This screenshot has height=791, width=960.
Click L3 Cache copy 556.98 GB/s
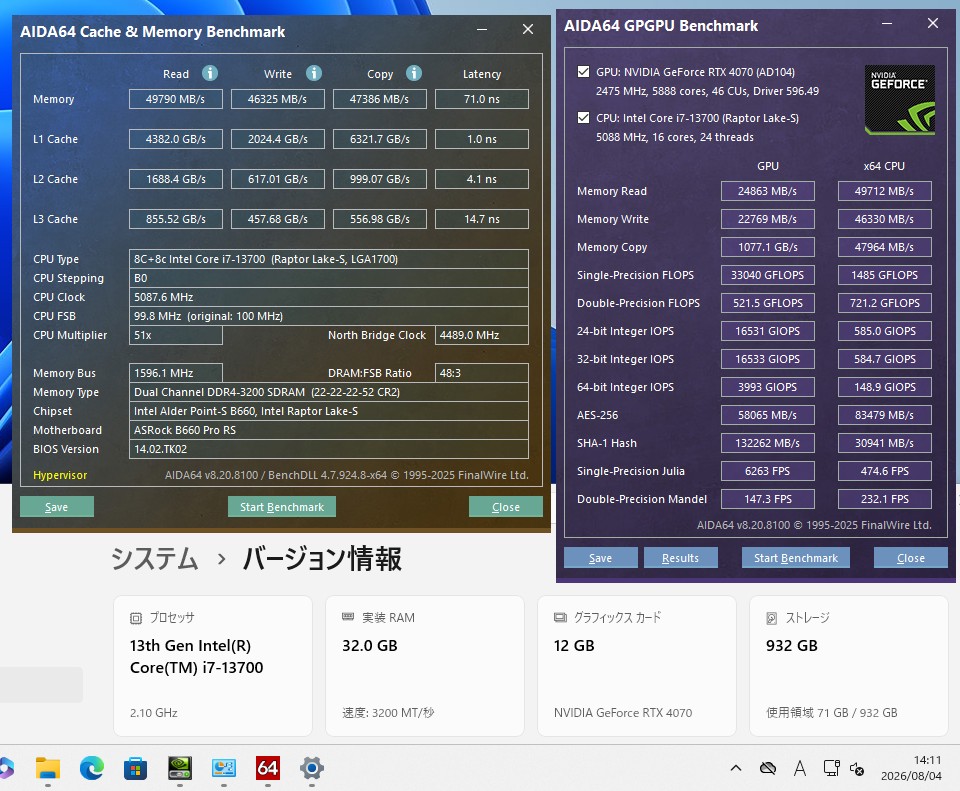[x=380, y=219]
